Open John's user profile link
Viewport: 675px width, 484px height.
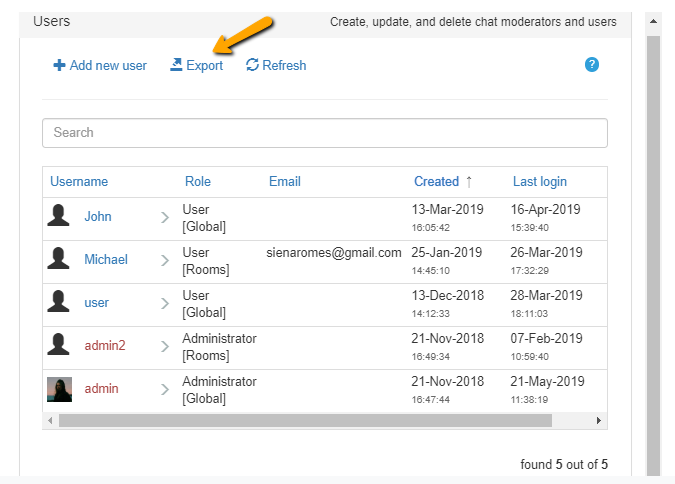(98, 217)
